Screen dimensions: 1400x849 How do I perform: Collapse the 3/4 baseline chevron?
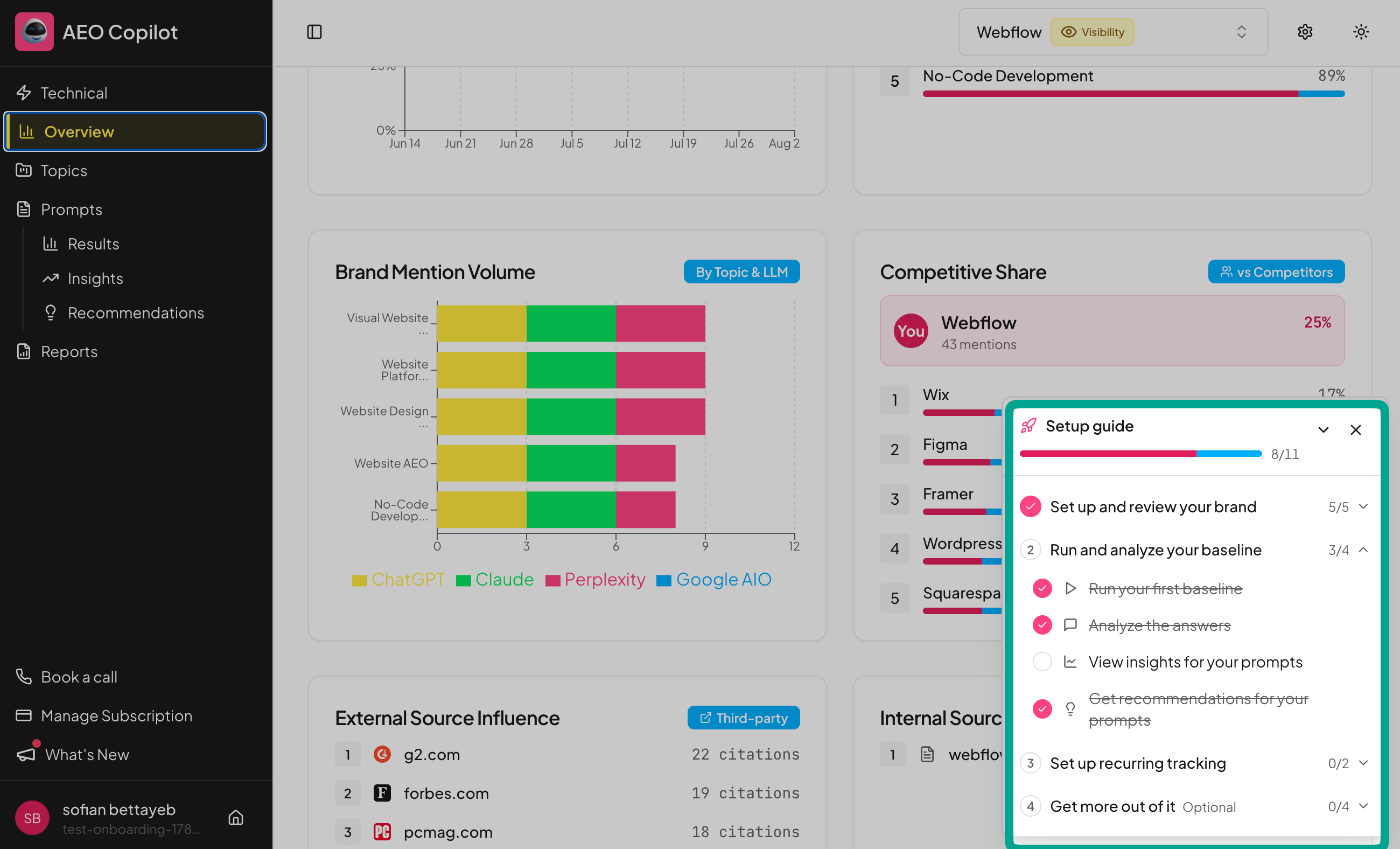coord(1363,549)
